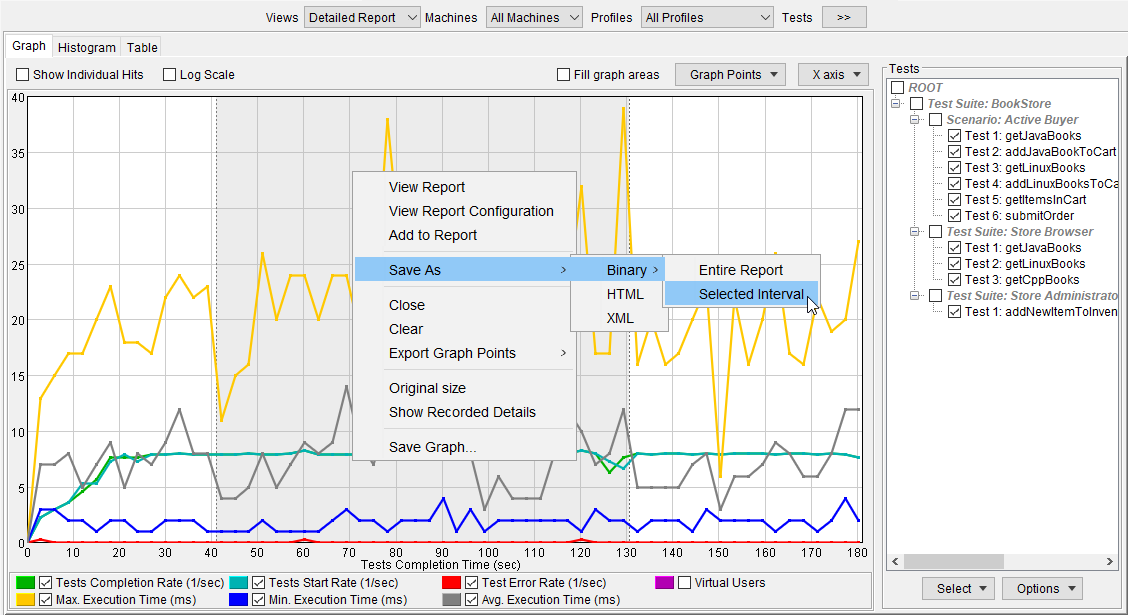The width and height of the screenshot is (1128, 615).
Task: Open the Views dropdown showing Detailed Report
Action: pyautogui.click(x=362, y=17)
